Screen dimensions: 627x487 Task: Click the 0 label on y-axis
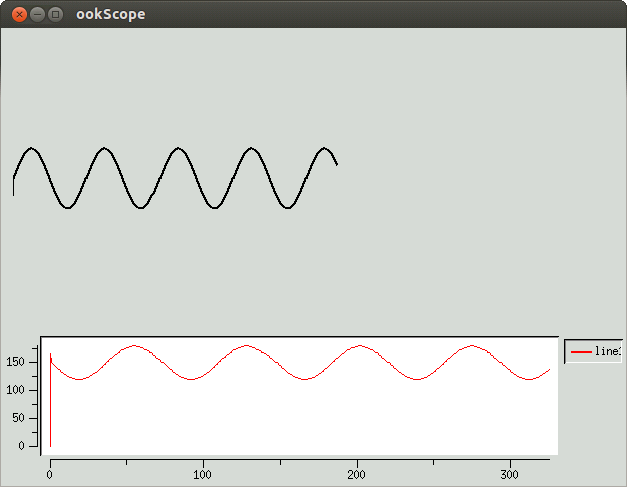(x=22, y=446)
